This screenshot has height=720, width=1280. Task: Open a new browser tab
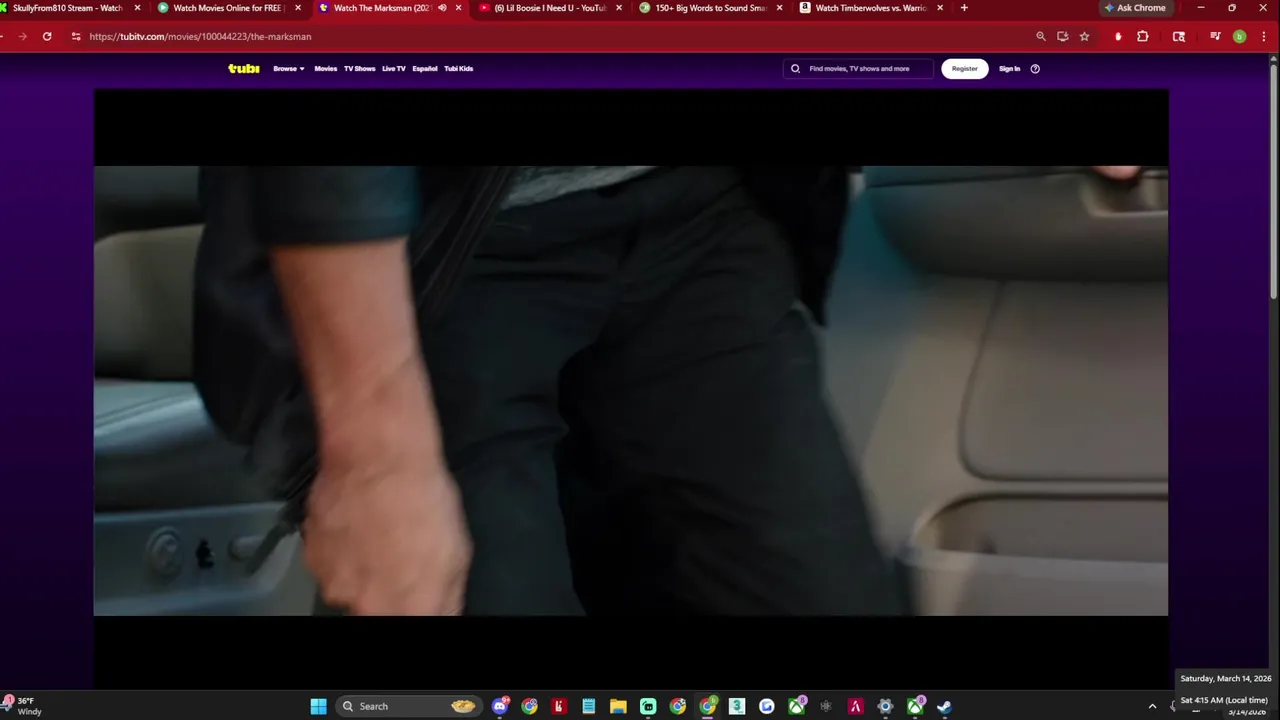coord(964,8)
